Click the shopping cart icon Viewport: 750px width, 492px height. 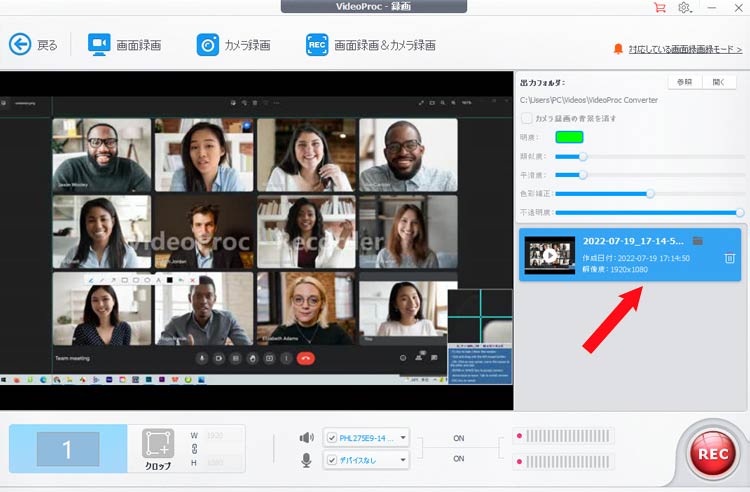659,7
